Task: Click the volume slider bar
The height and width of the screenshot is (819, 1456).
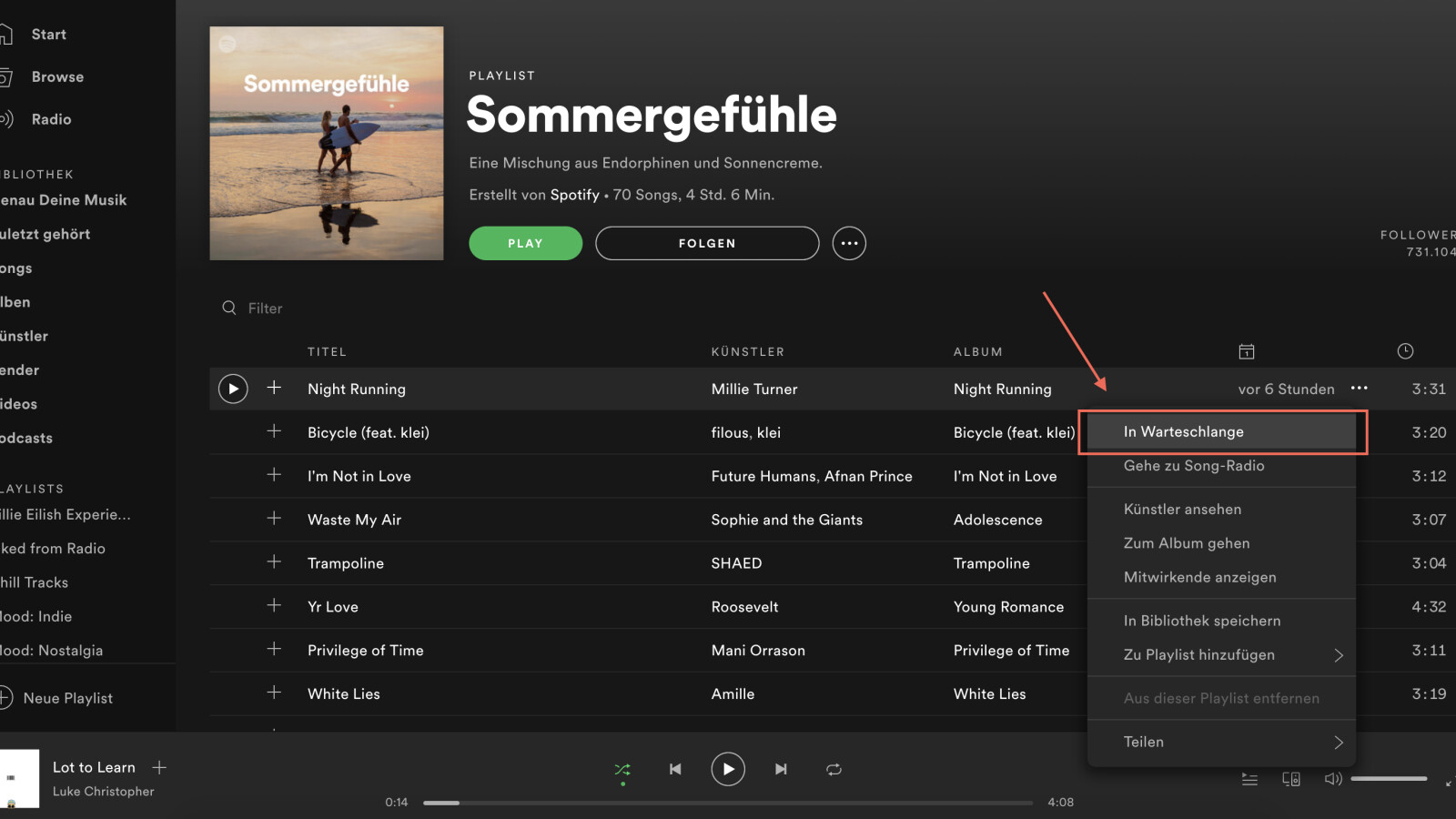Action: coord(1389,779)
